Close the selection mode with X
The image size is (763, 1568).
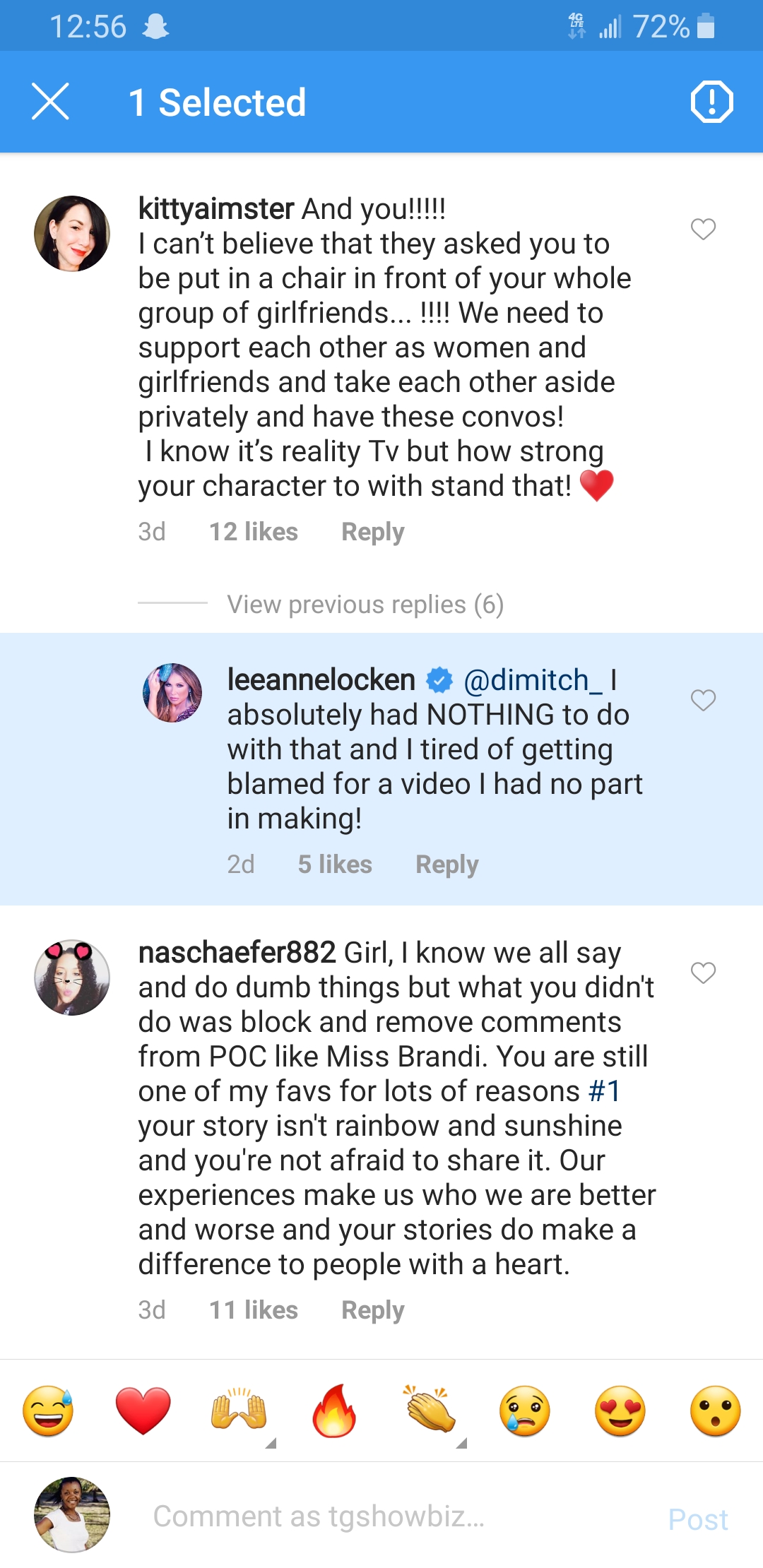pos(51,102)
